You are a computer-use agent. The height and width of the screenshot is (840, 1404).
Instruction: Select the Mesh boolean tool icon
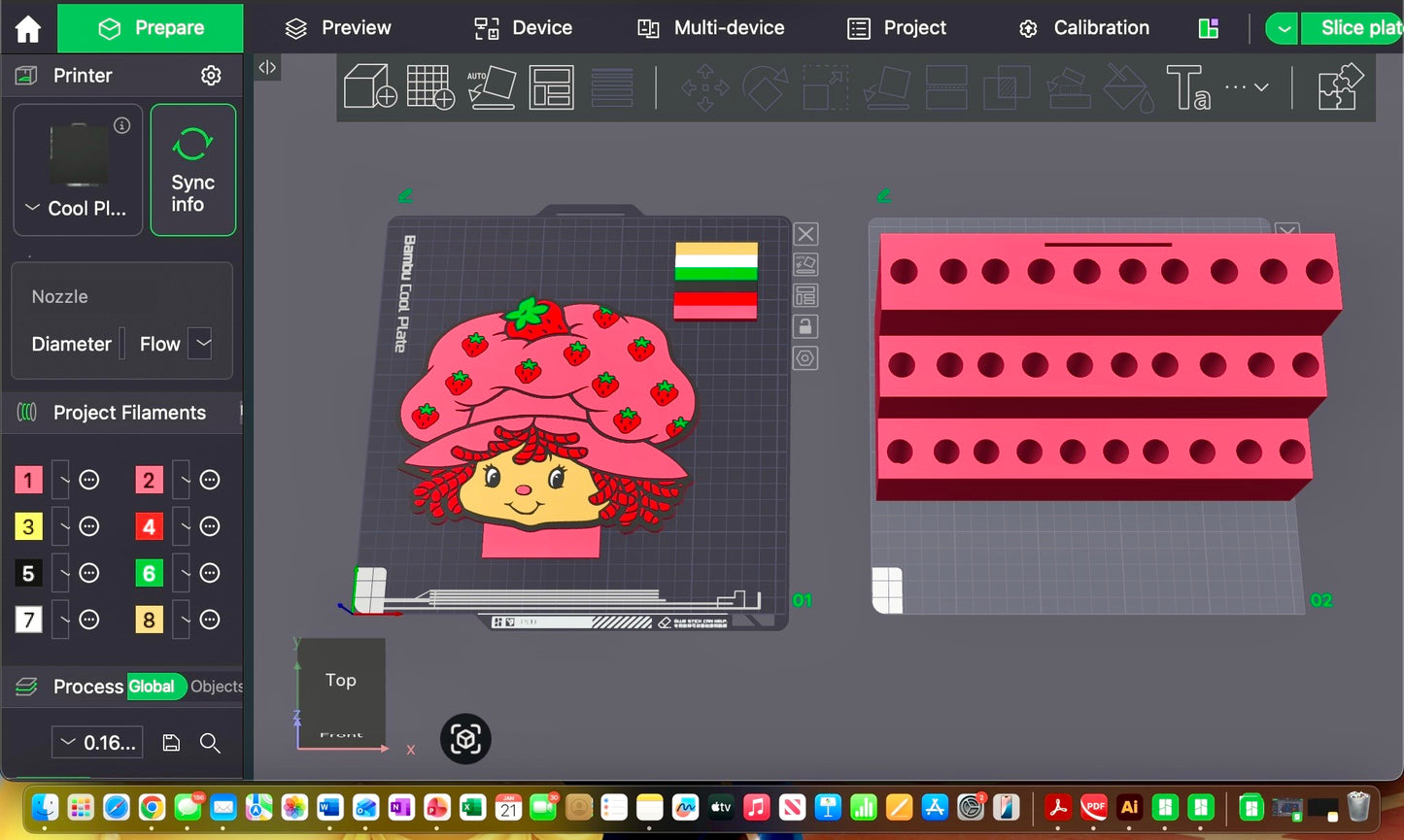[1007, 87]
